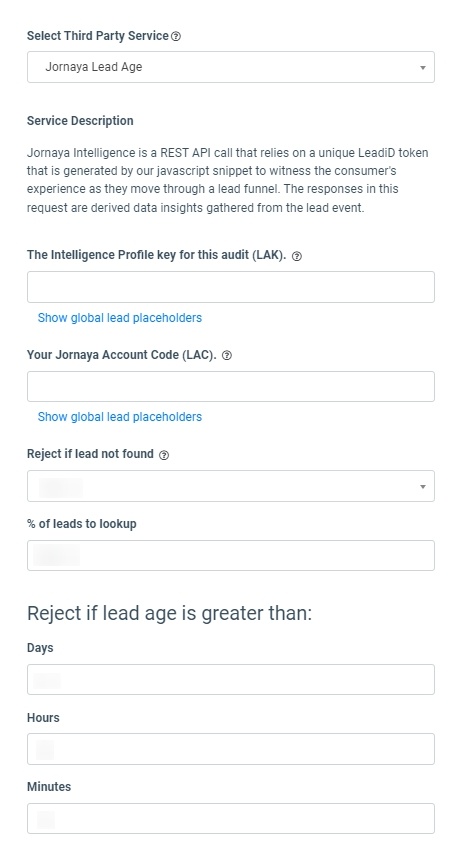Focus the Jornaya Account Code (LAC) input

point(231,386)
